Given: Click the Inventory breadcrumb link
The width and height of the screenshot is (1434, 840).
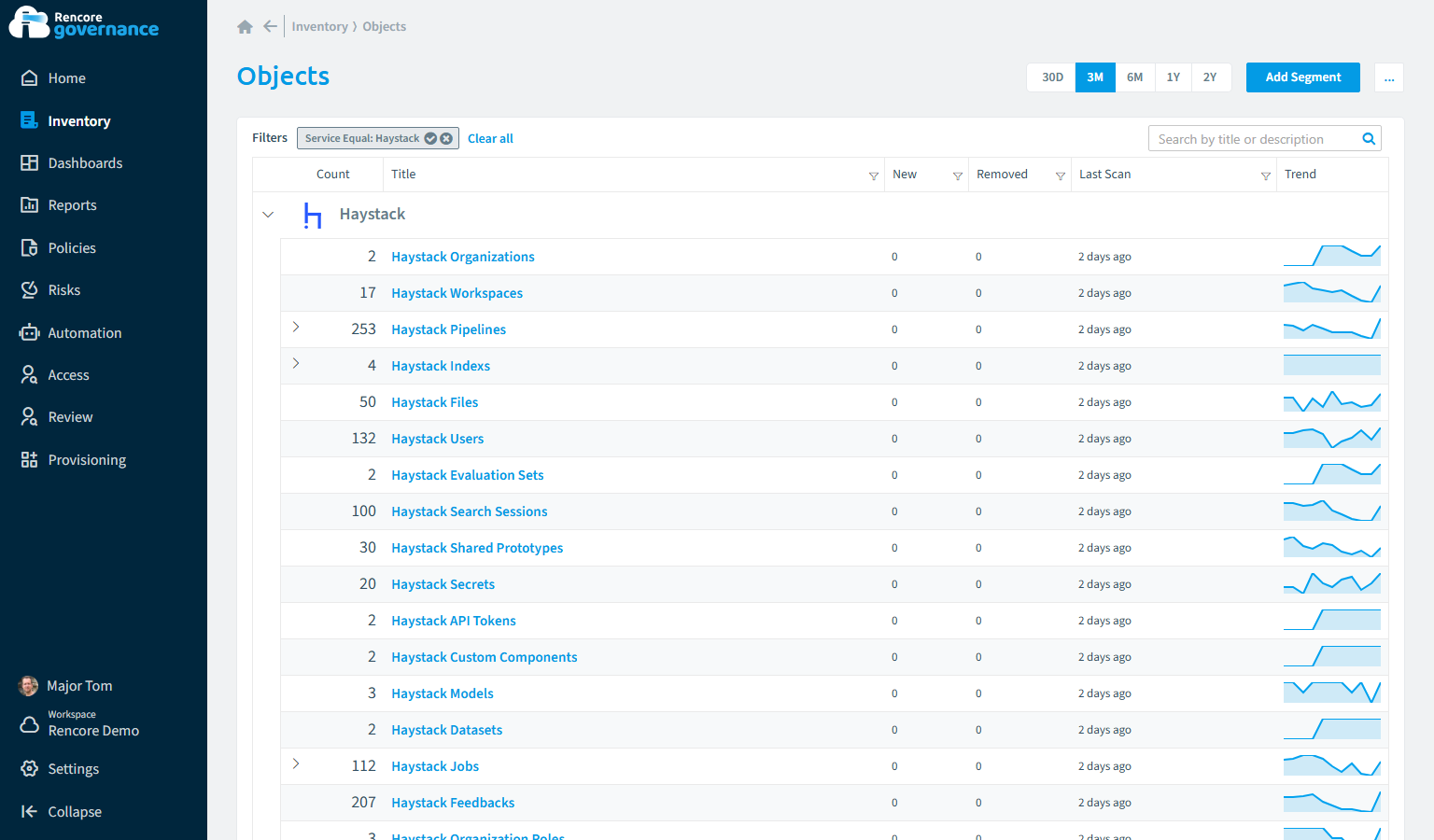Looking at the screenshot, I should pos(320,27).
